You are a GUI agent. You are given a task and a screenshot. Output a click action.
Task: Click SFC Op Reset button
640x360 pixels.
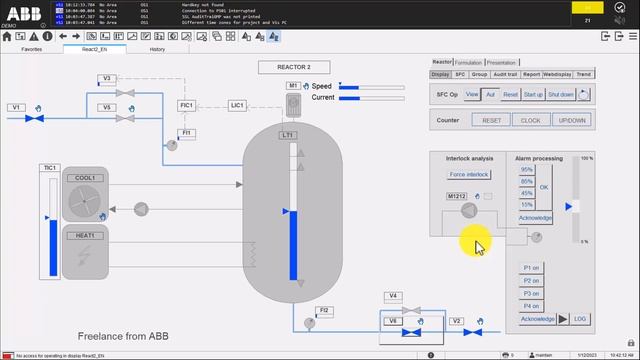510,94
